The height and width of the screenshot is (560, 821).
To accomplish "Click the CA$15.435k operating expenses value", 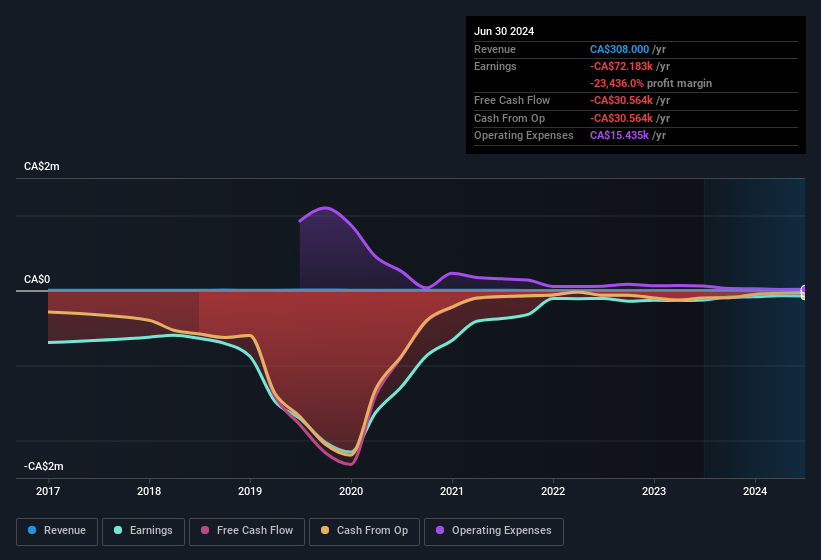I will [619, 136].
